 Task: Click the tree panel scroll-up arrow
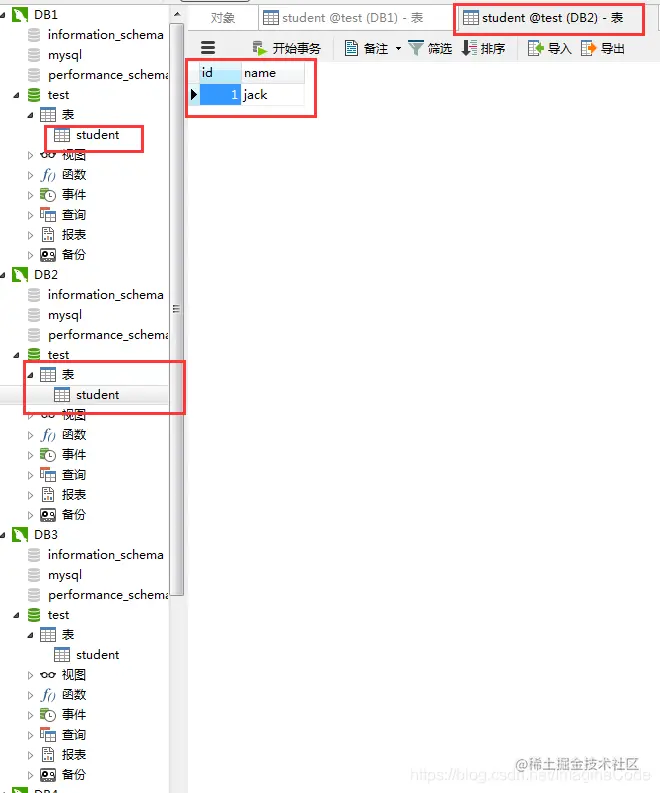[177, 14]
